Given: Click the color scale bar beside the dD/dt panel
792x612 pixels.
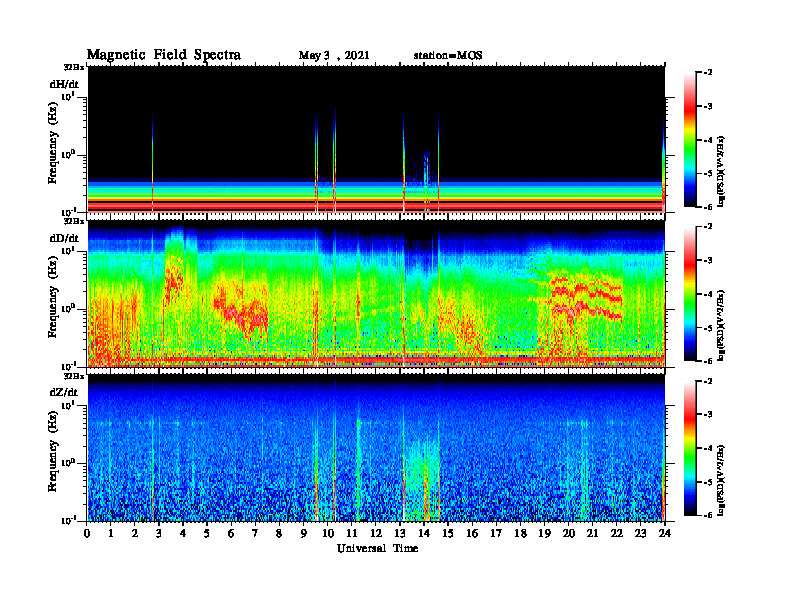Looking at the screenshot, I should click(689, 294).
